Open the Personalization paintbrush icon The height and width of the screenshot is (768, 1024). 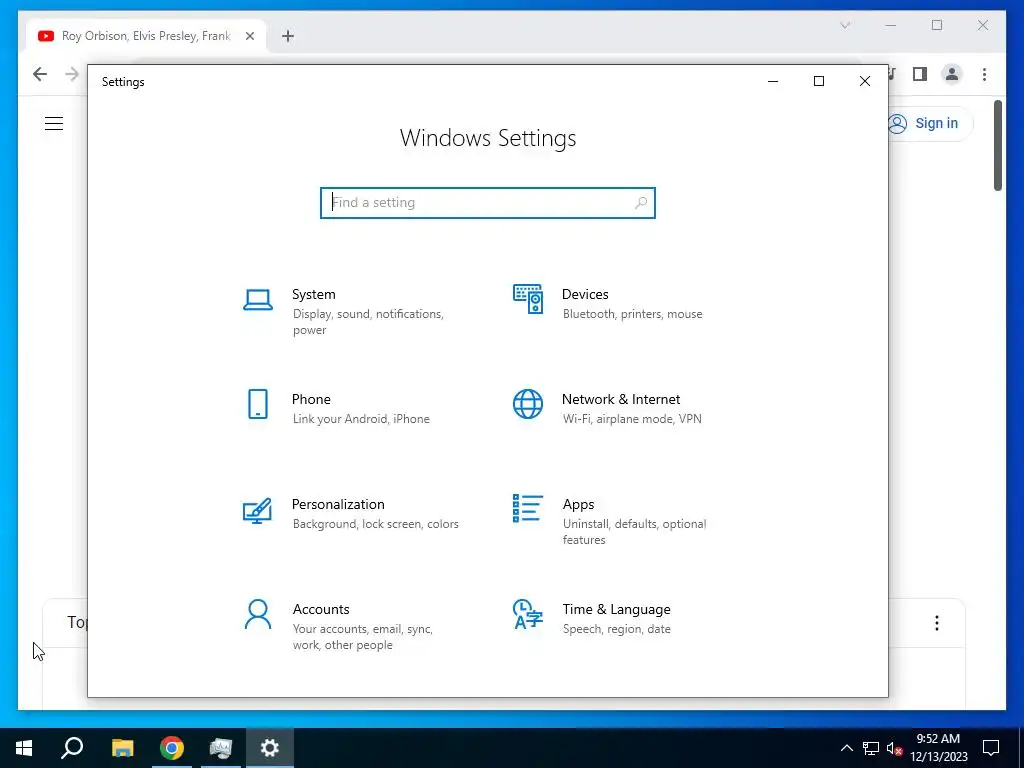[x=257, y=511]
